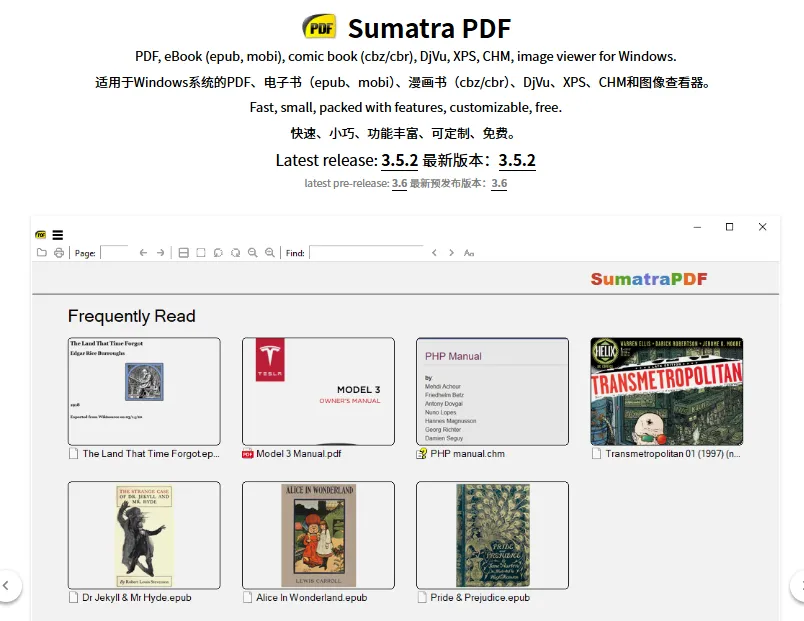Image resolution: width=804 pixels, height=621 pixels.
Task: Click the Frequently Read heading
Action: tap(131, 316)
